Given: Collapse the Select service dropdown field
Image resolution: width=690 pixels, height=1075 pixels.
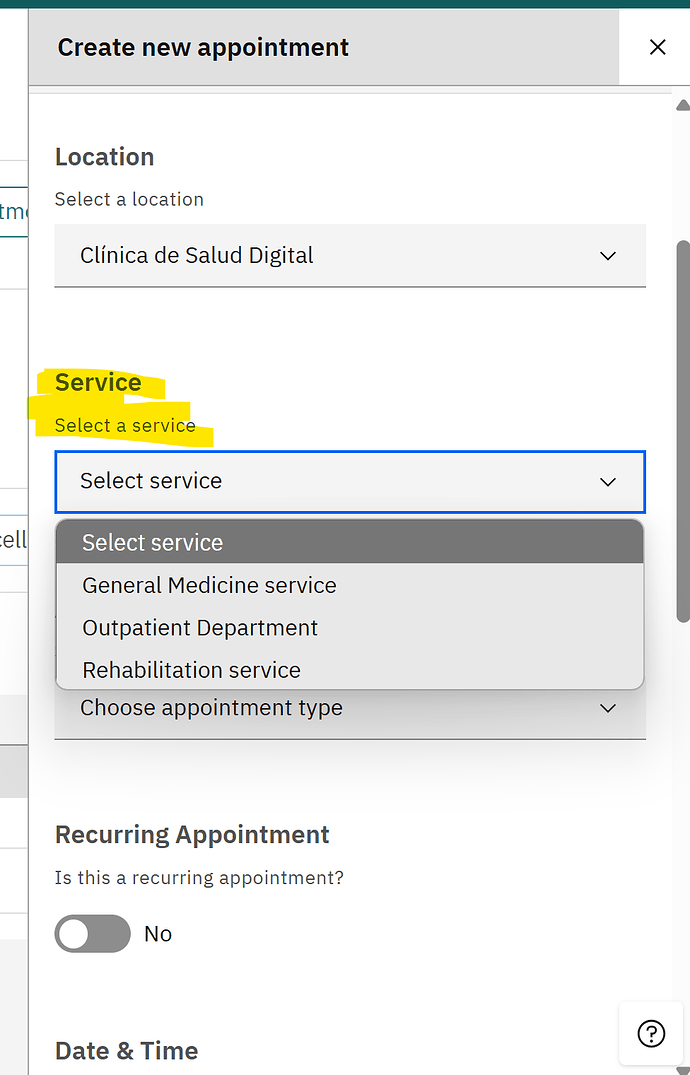Looking at the screenshot, I should pos(350,481).
